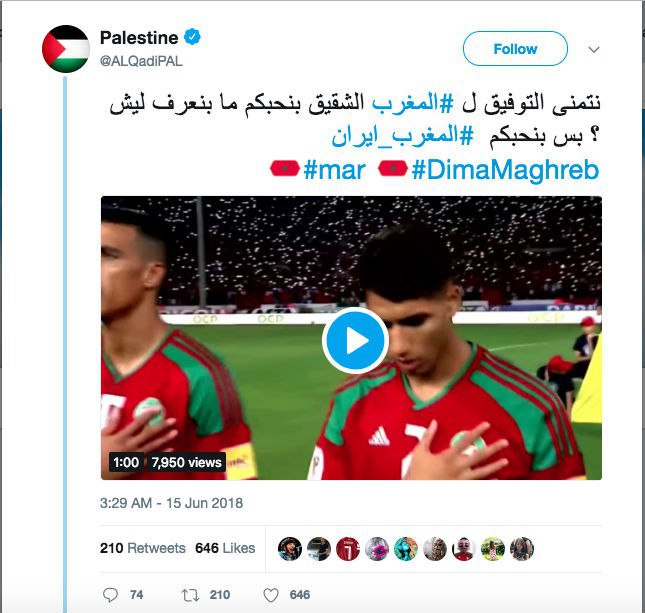
Task: Open the #mar hashtag
Action: 334,170
